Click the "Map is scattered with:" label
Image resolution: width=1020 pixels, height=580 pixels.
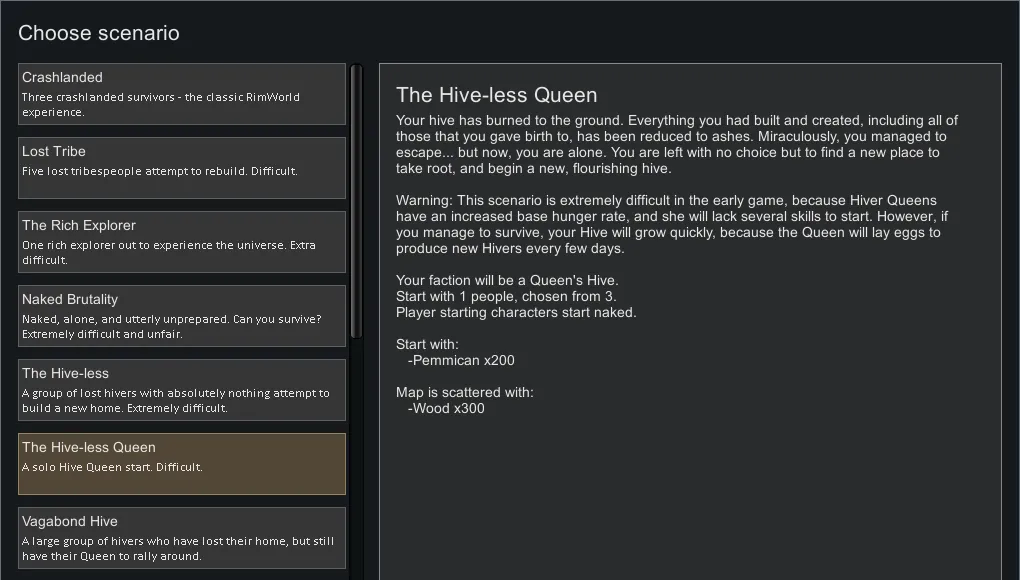click(465, 392)
